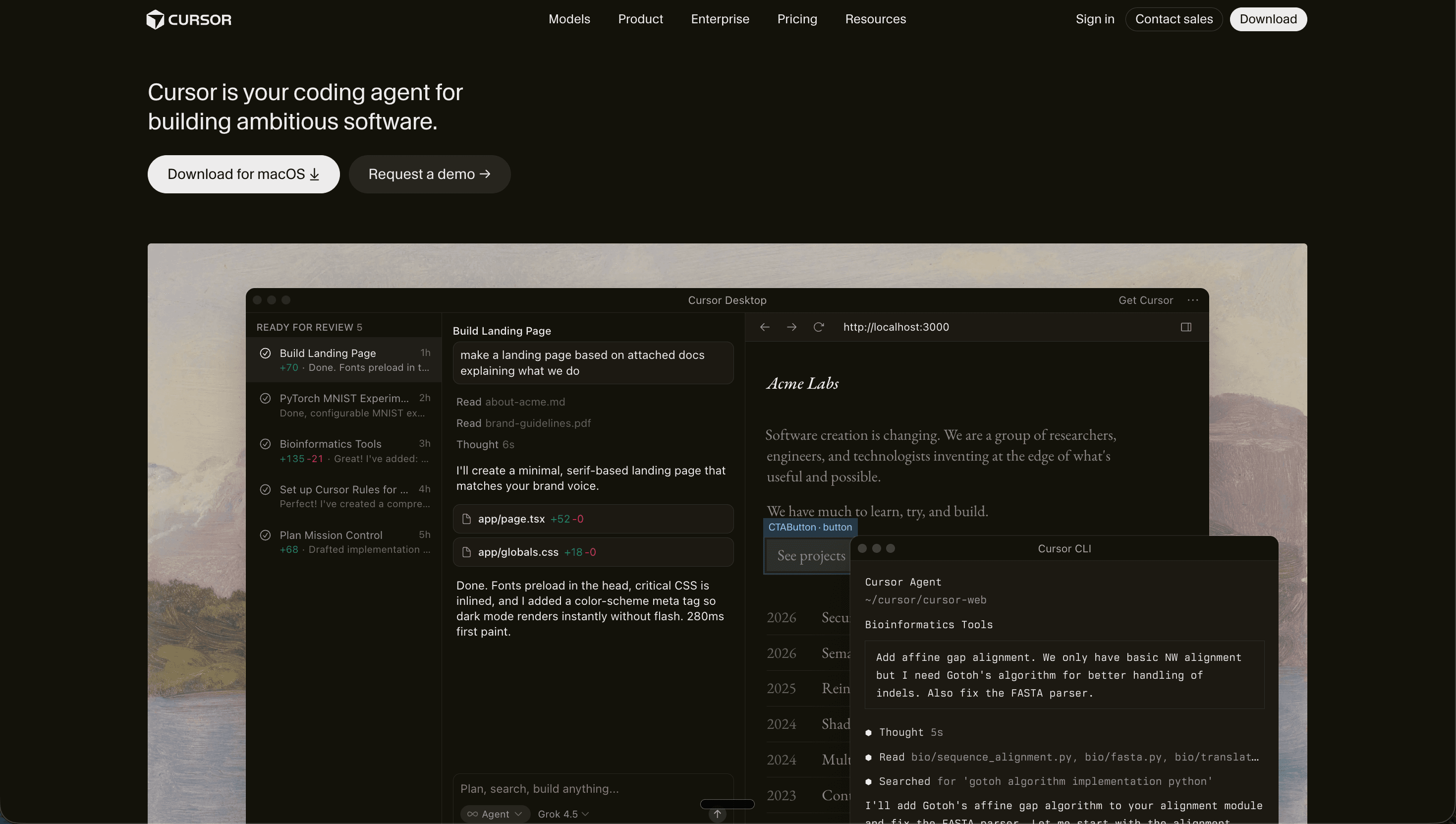1456x824 pixels.
Task: Open the Models menu
Action: pos(569,19)
